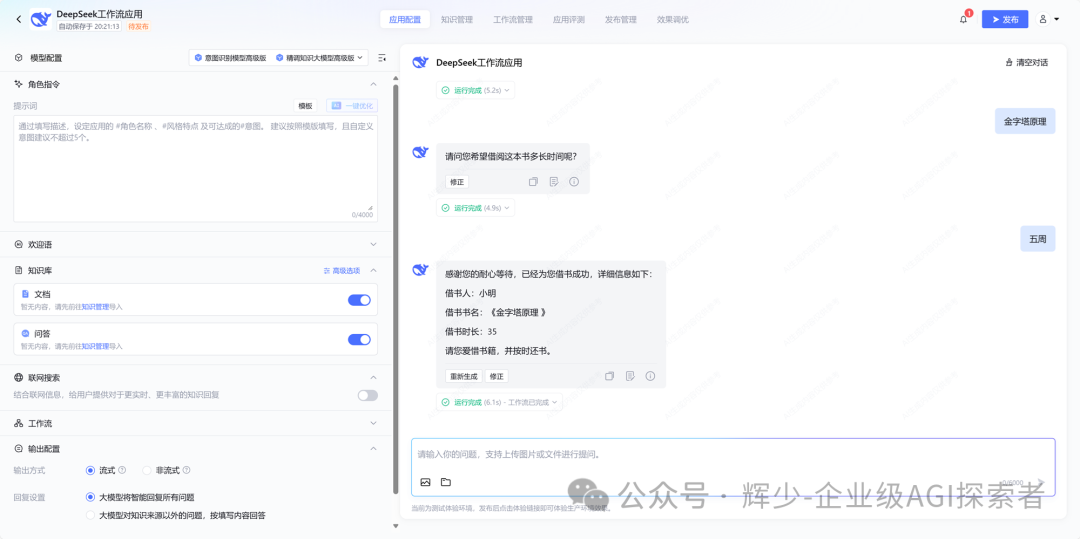
Task: Expand the 欢迎语 section
Action: tap(373, 244)
